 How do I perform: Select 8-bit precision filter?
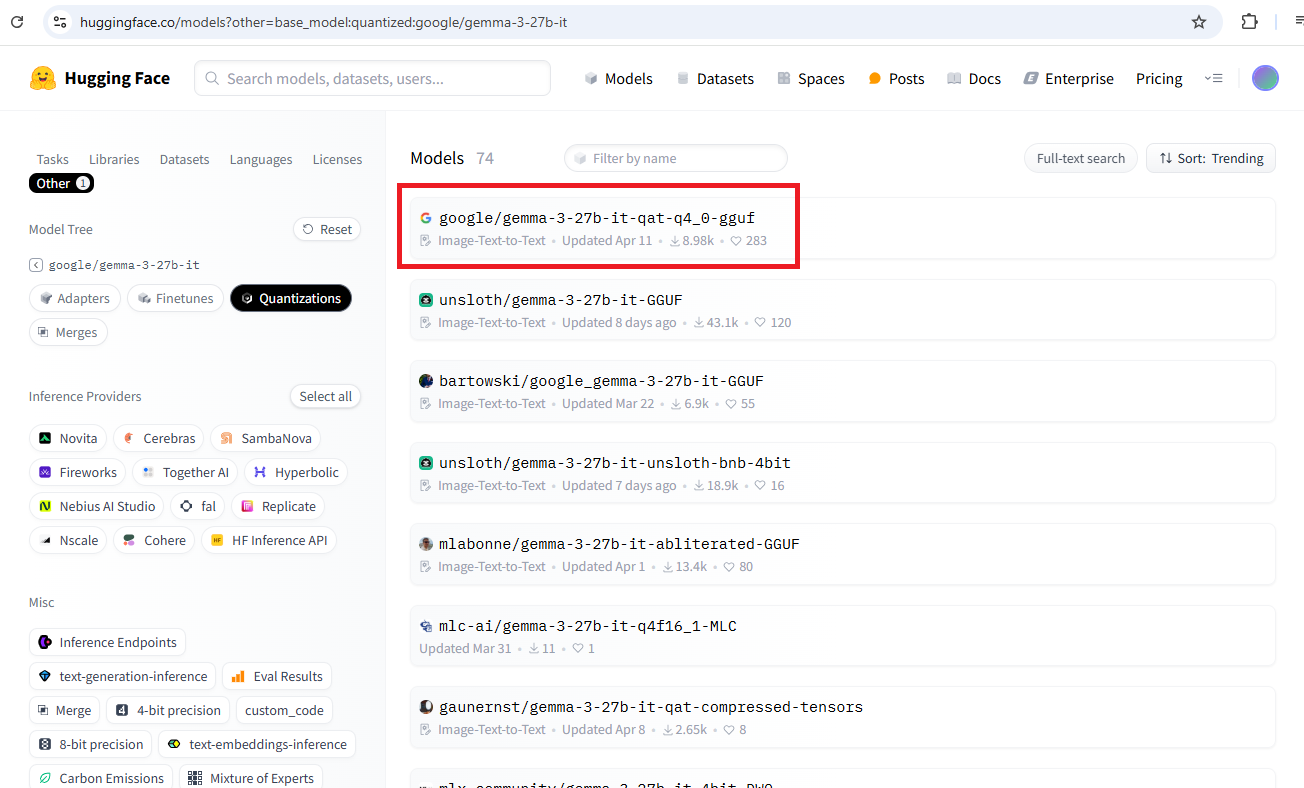click(x=91, y=744)
